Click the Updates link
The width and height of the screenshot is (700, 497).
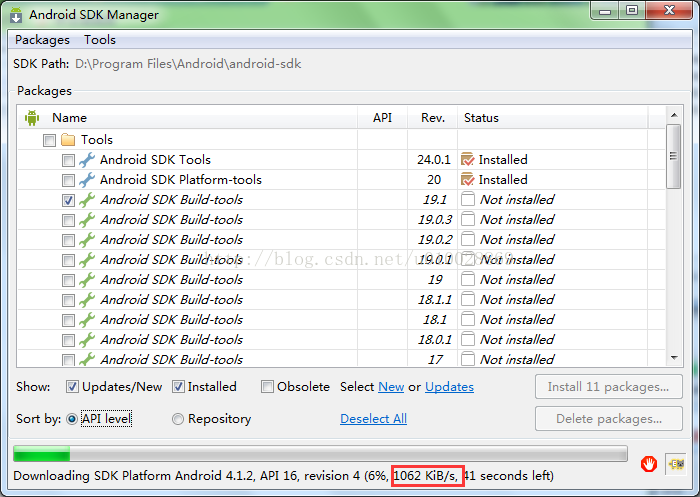[x=449, y=387]
